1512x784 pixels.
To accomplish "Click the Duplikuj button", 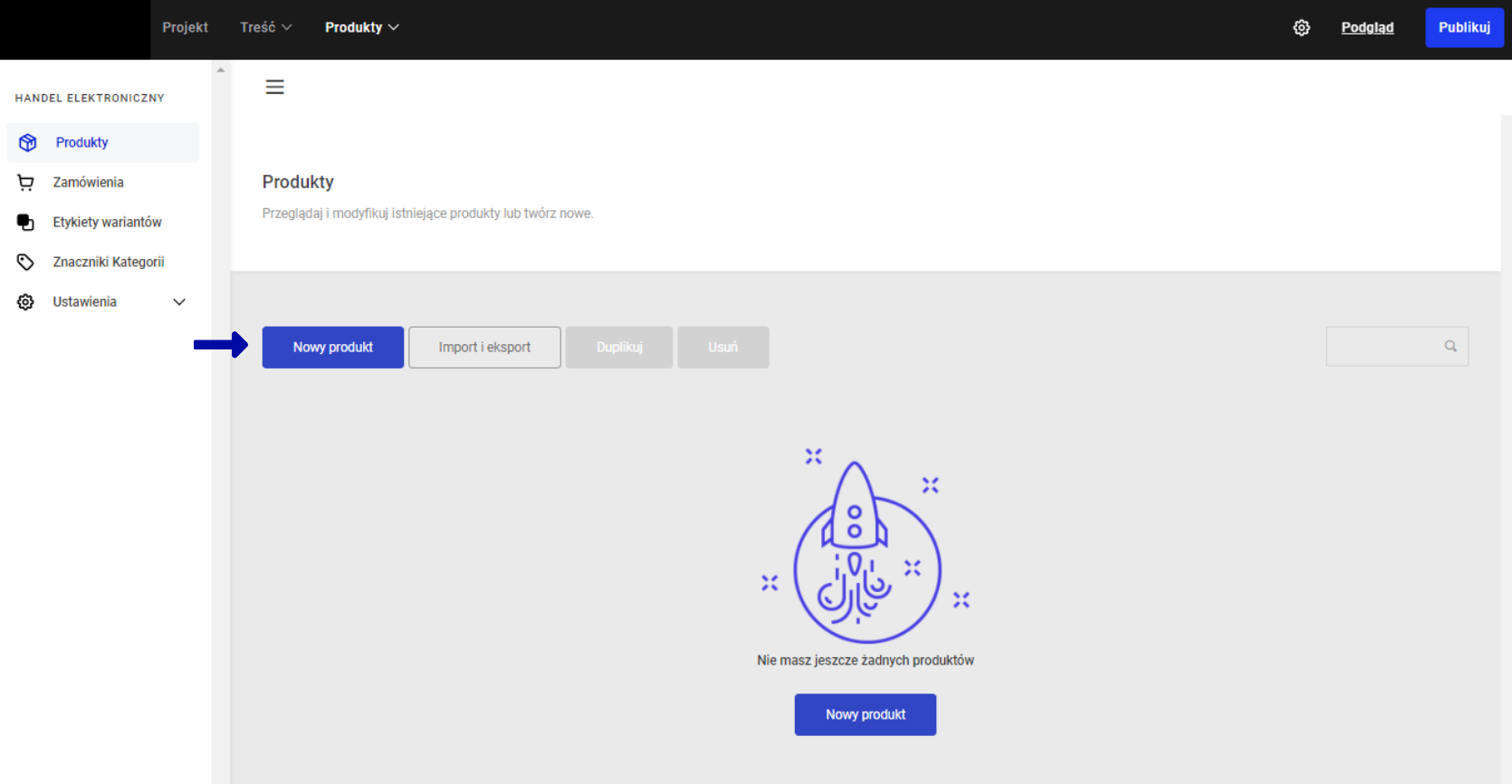I will click(x=619, y=348).
